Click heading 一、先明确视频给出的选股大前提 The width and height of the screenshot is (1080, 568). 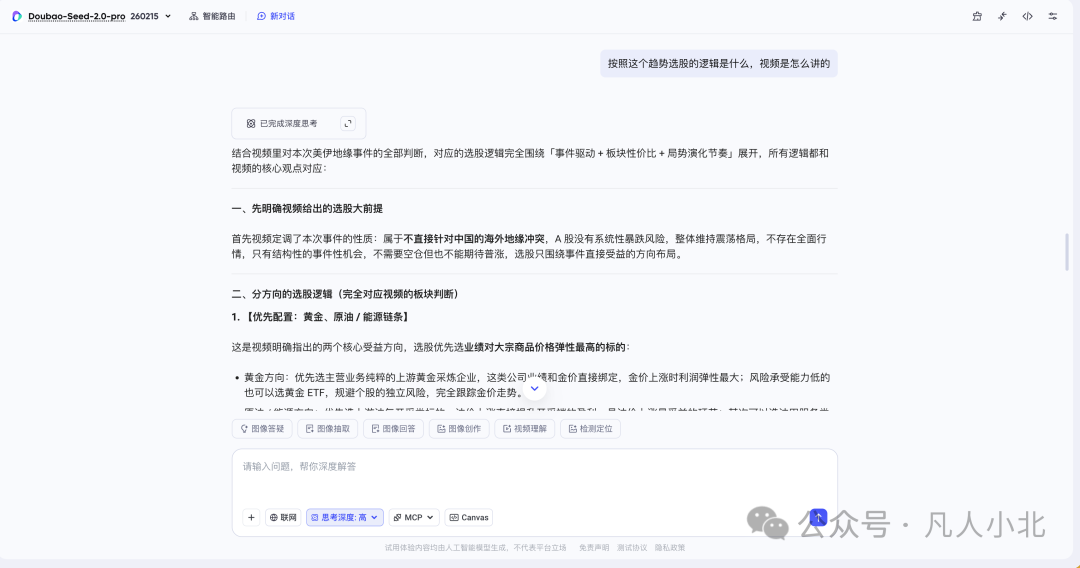(307, 208)
